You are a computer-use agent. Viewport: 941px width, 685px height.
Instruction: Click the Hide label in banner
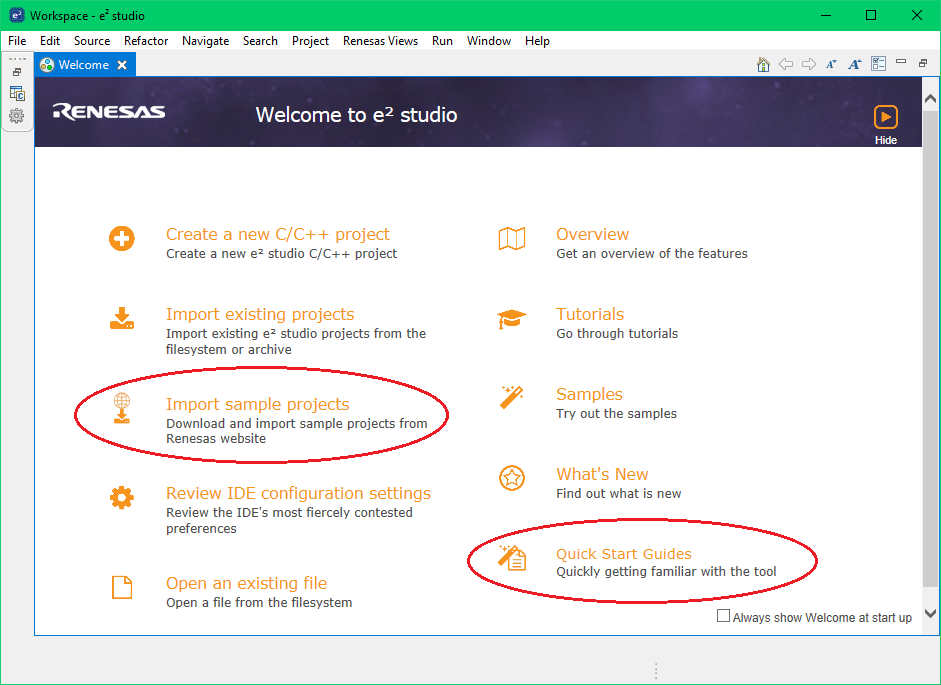(886, 140)
